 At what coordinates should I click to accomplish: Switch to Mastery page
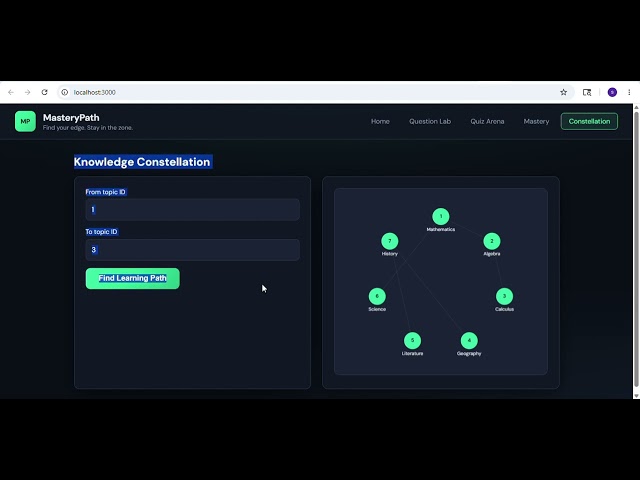[x=536, y=121]
